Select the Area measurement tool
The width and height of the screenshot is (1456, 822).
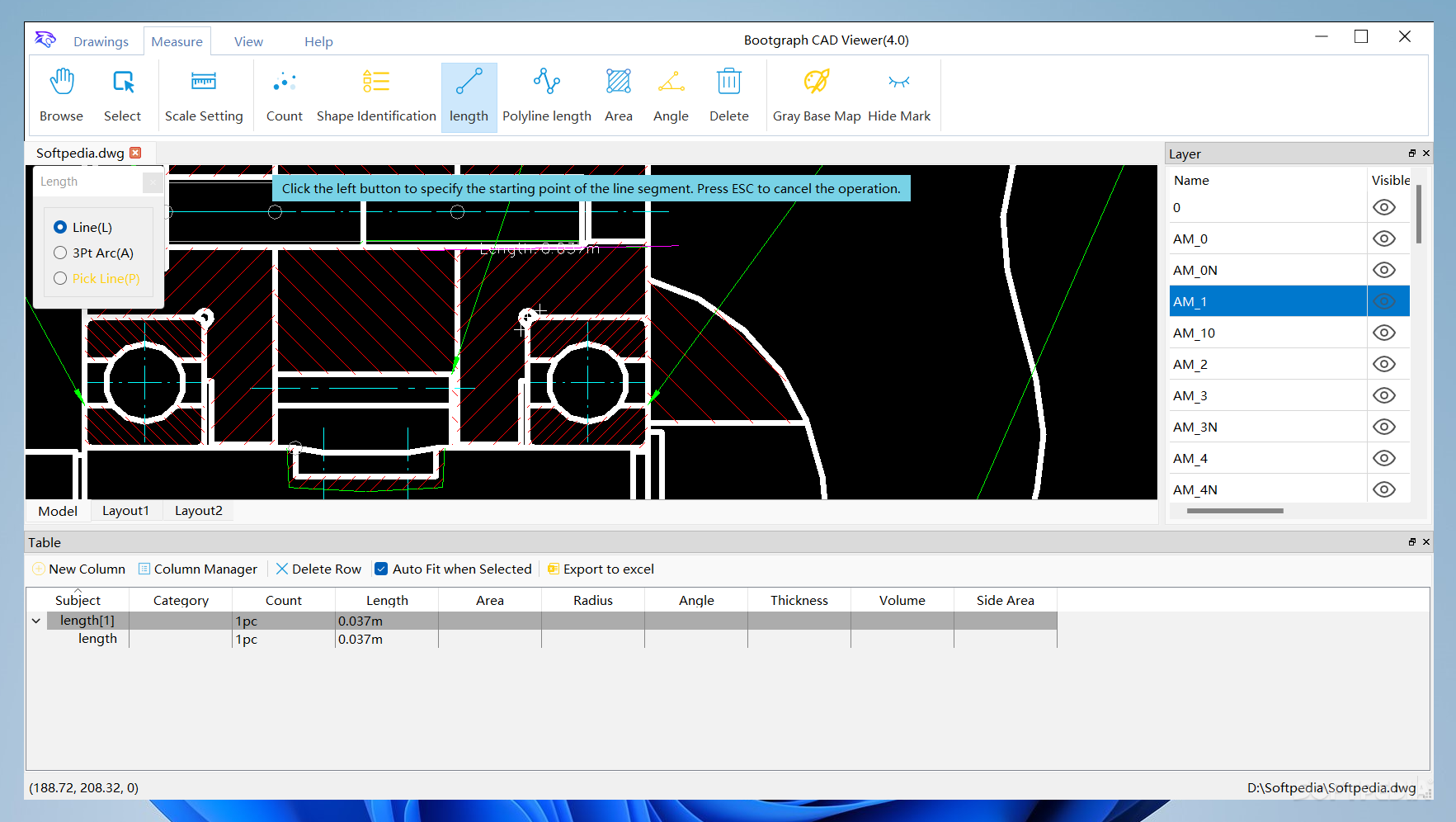click(x=619, y=96)
